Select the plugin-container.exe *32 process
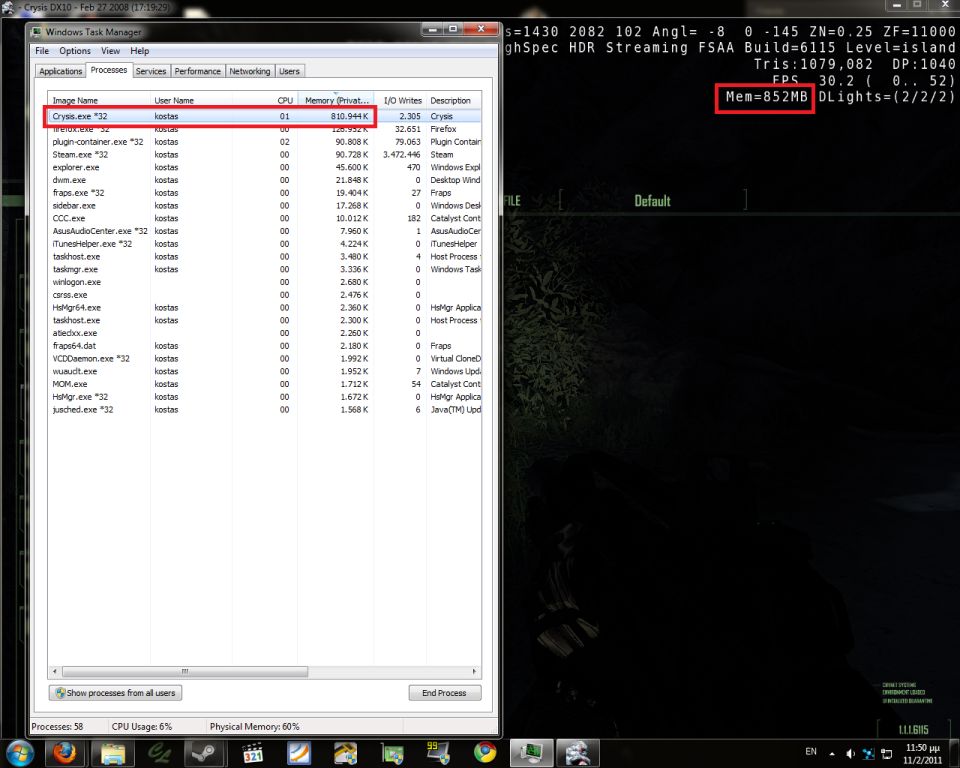This screenshot has width=960, height=768. point(264,141)
